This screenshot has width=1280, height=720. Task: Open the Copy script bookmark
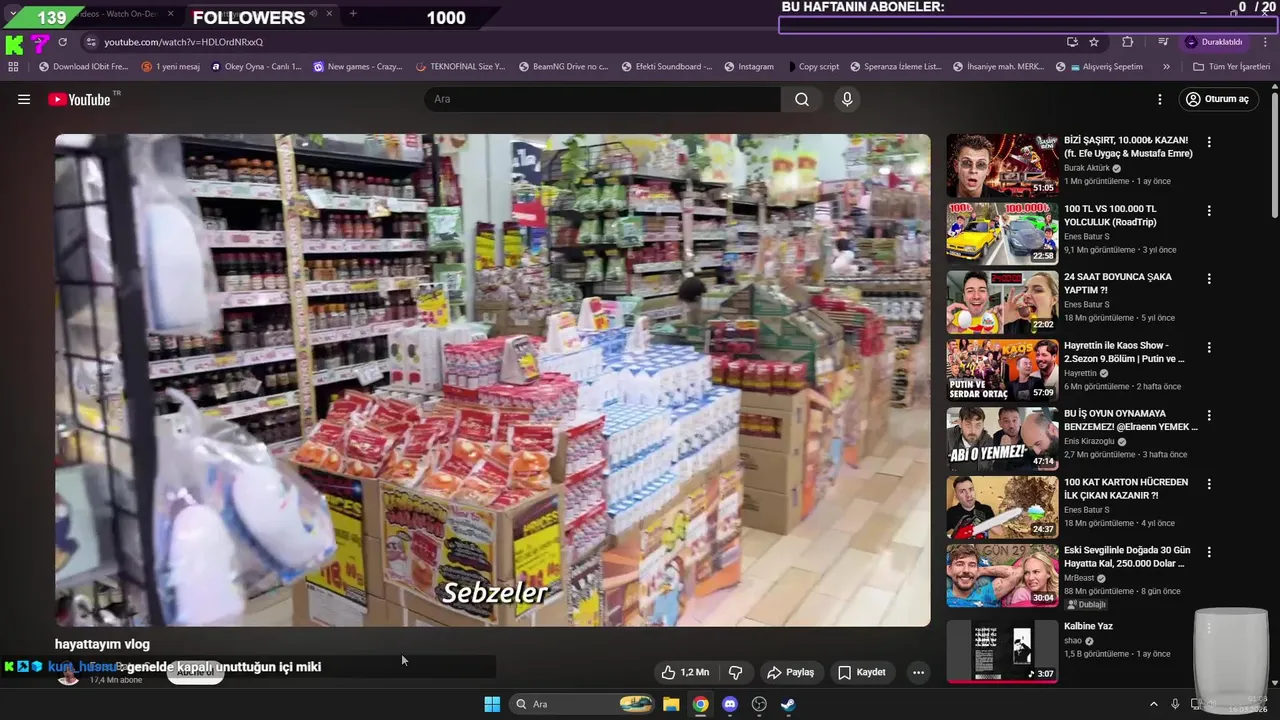[x=812, y=67]
